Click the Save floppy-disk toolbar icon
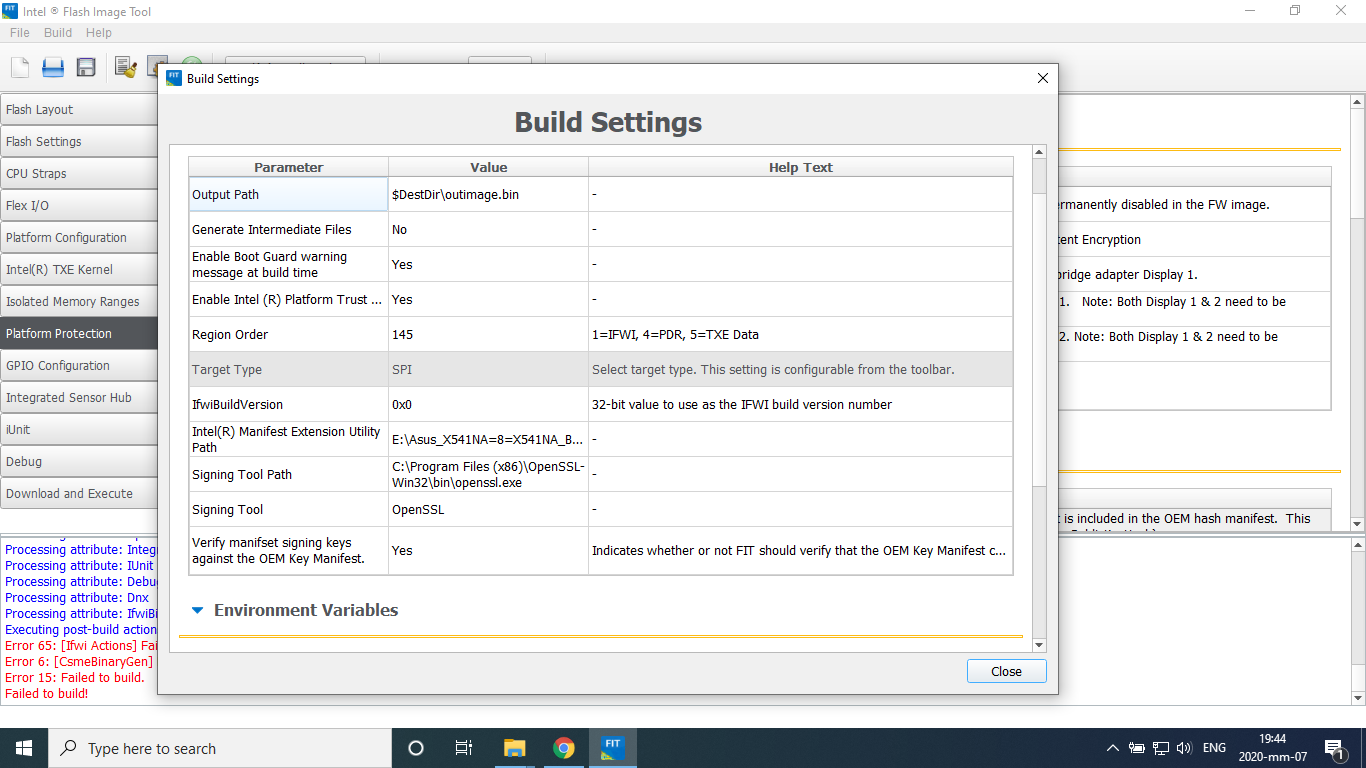 [x=86, y=67]
